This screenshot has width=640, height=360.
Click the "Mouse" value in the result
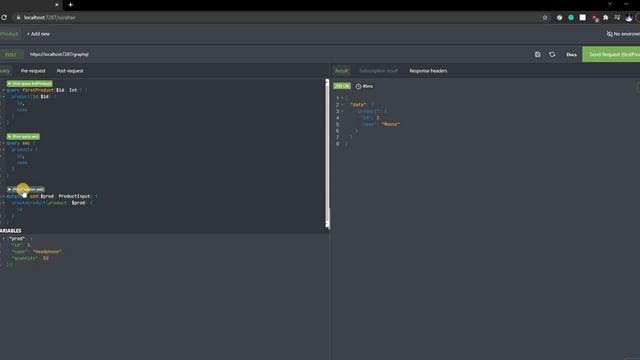pos(391,124)
